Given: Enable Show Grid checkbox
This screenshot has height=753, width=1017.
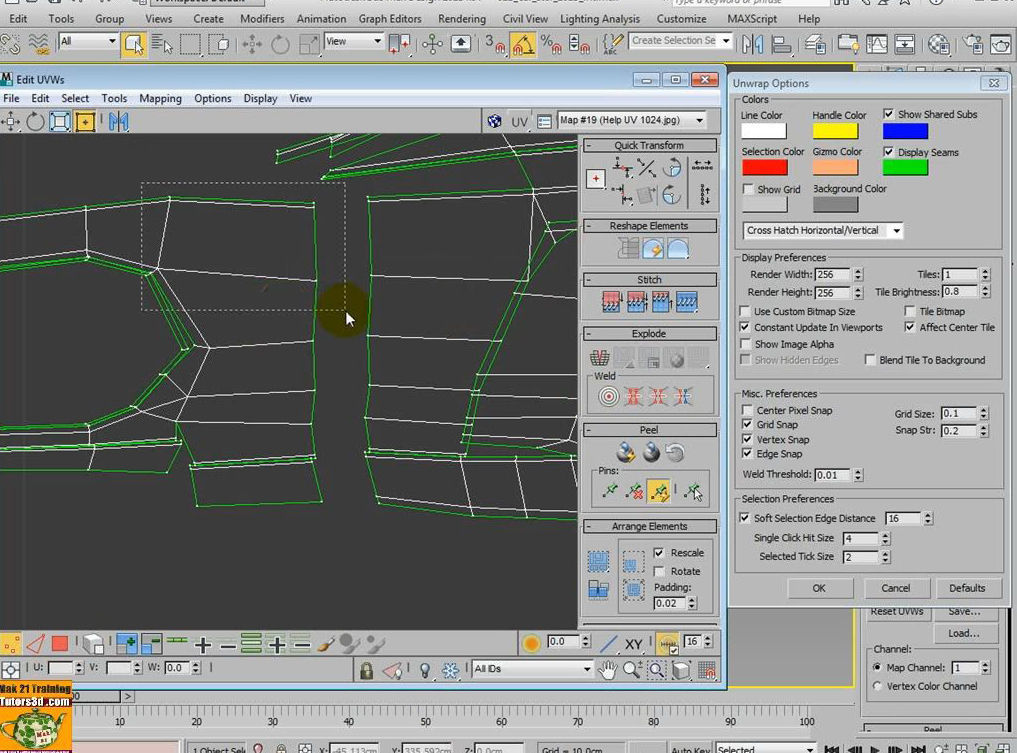Looking at the screenshot, I should pyautogui.click(x=748, y=189).
